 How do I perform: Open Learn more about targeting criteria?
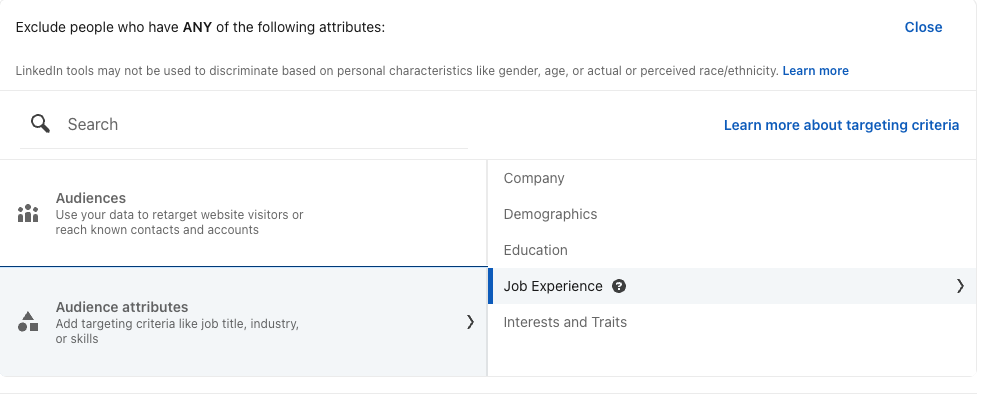pos(841,125)
